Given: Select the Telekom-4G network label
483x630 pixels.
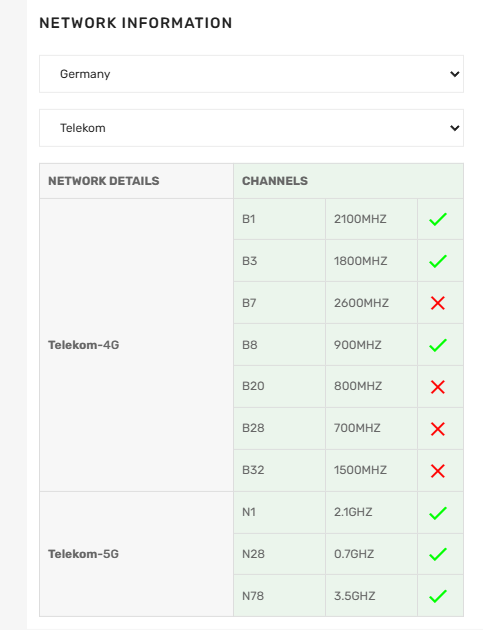Looking at the screenshot, I should tap(84, 345).
